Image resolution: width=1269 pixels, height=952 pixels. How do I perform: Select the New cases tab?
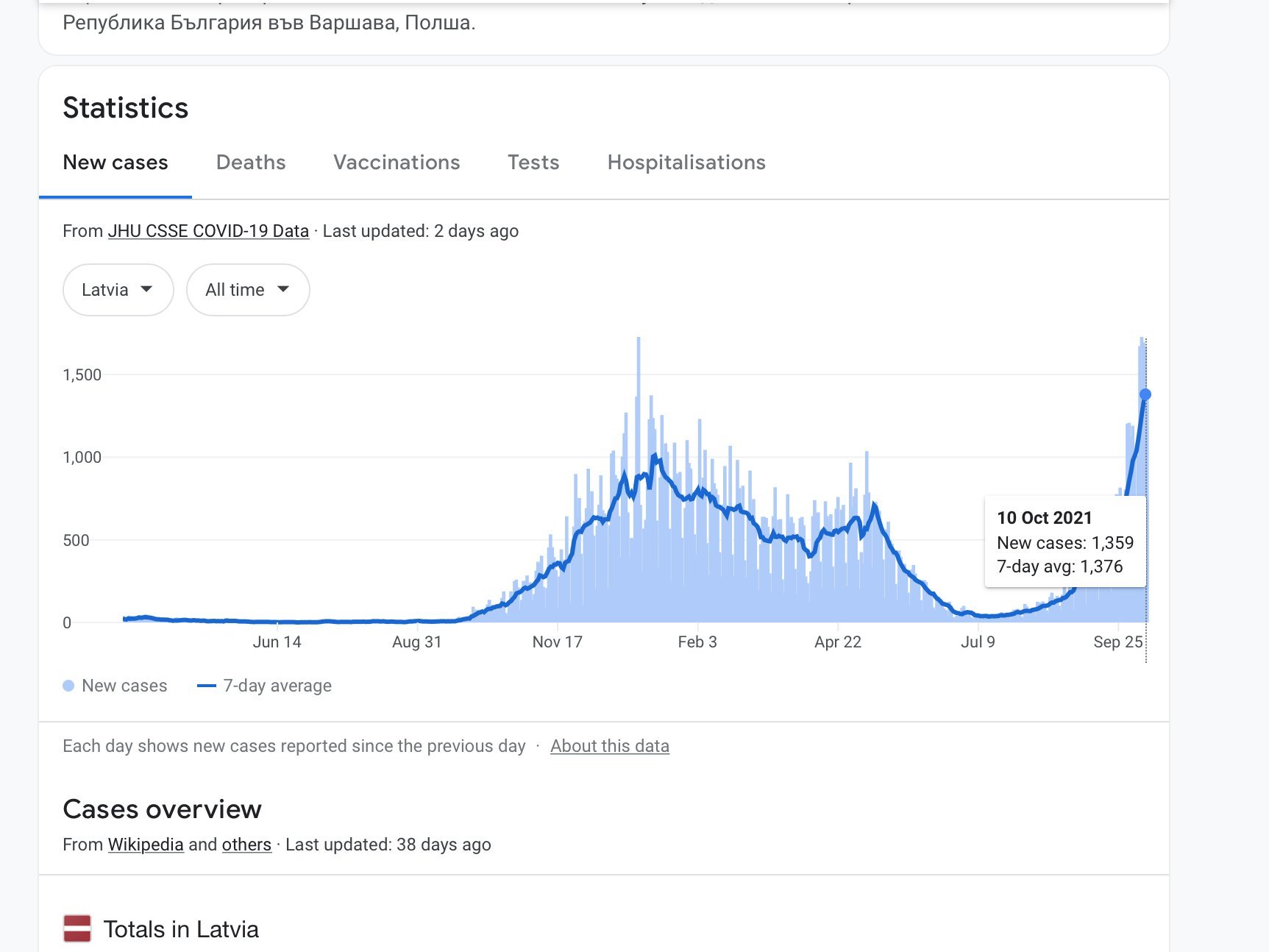coord(115,163)
